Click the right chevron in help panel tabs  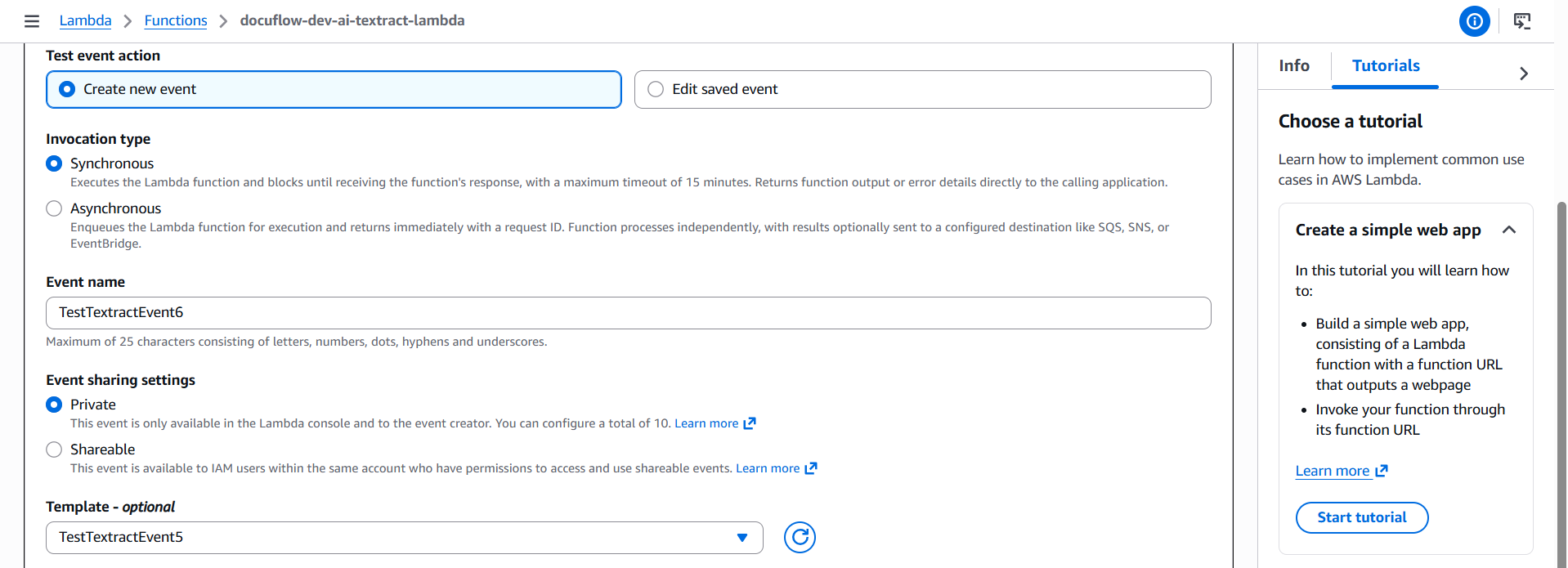1524,74
